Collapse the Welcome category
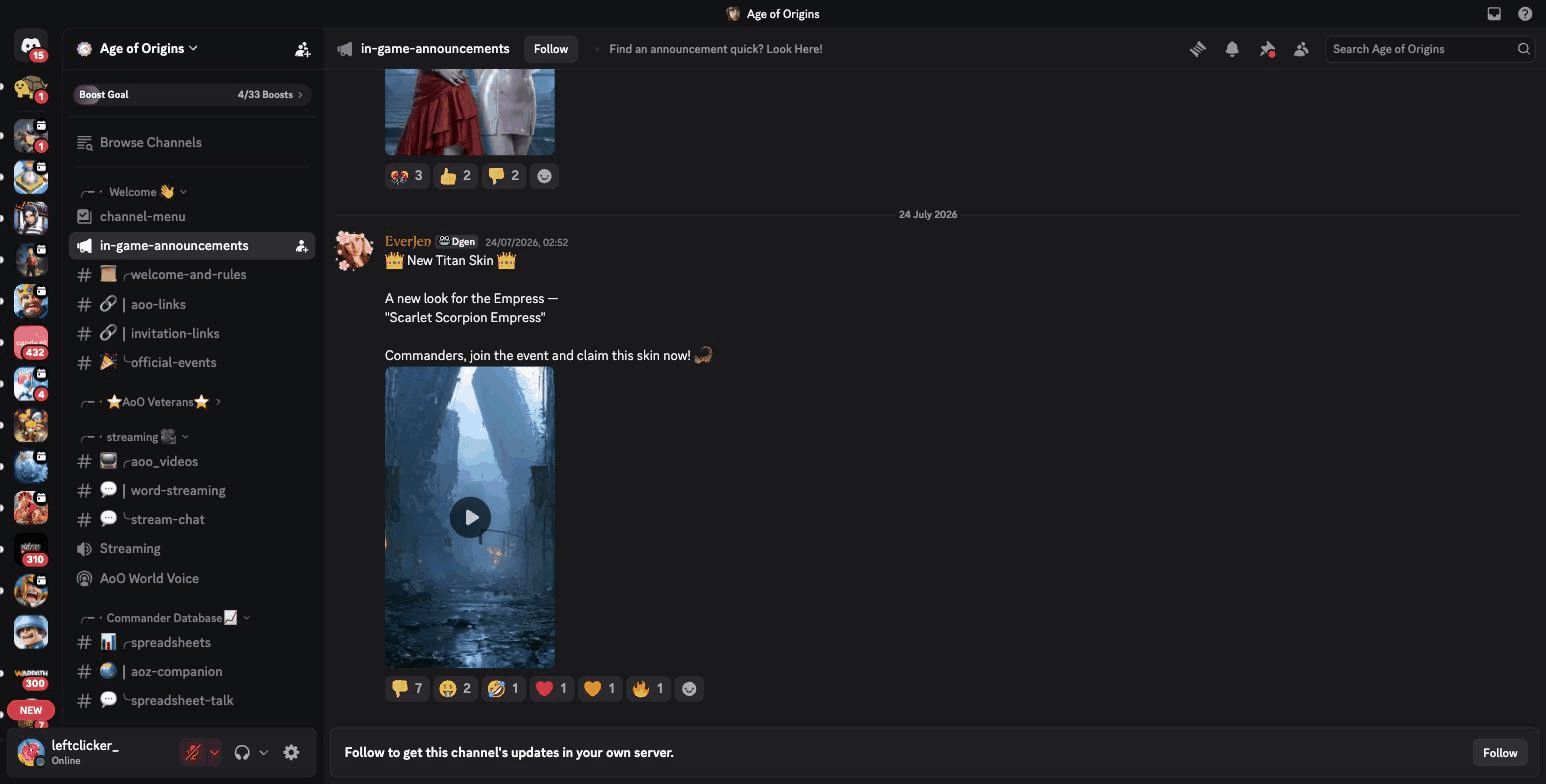Viewport: 1546px width, 784px height. point(133,192)
